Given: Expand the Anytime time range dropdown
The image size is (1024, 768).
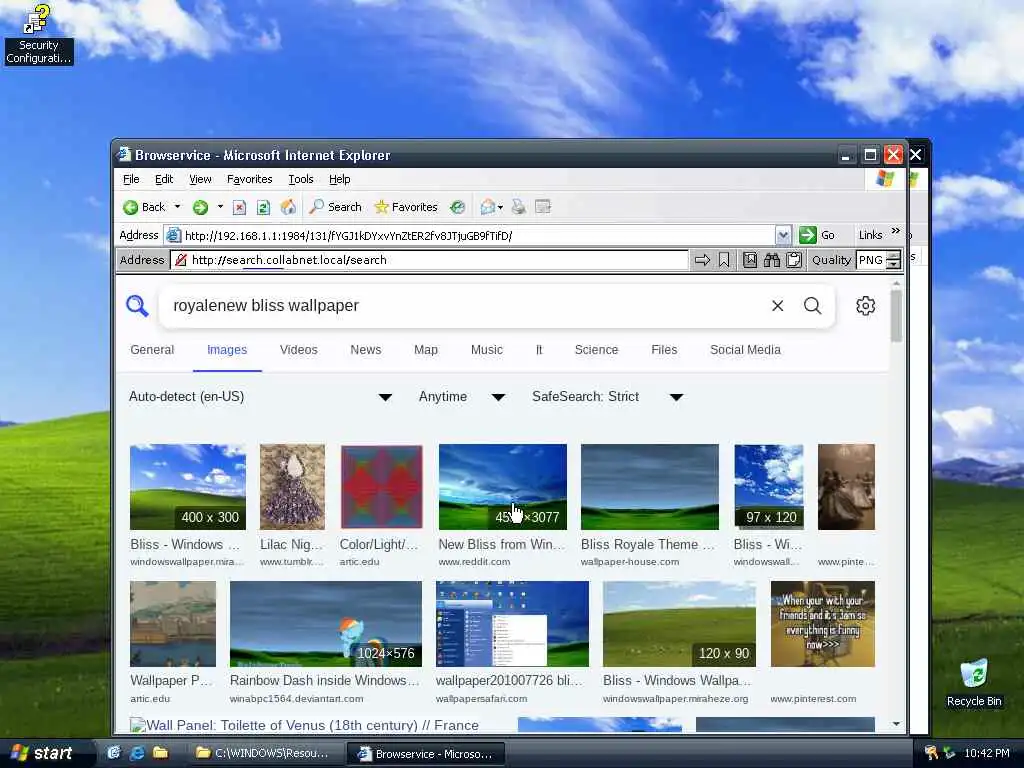Looking at the screenshot, I should coord(462,396).
